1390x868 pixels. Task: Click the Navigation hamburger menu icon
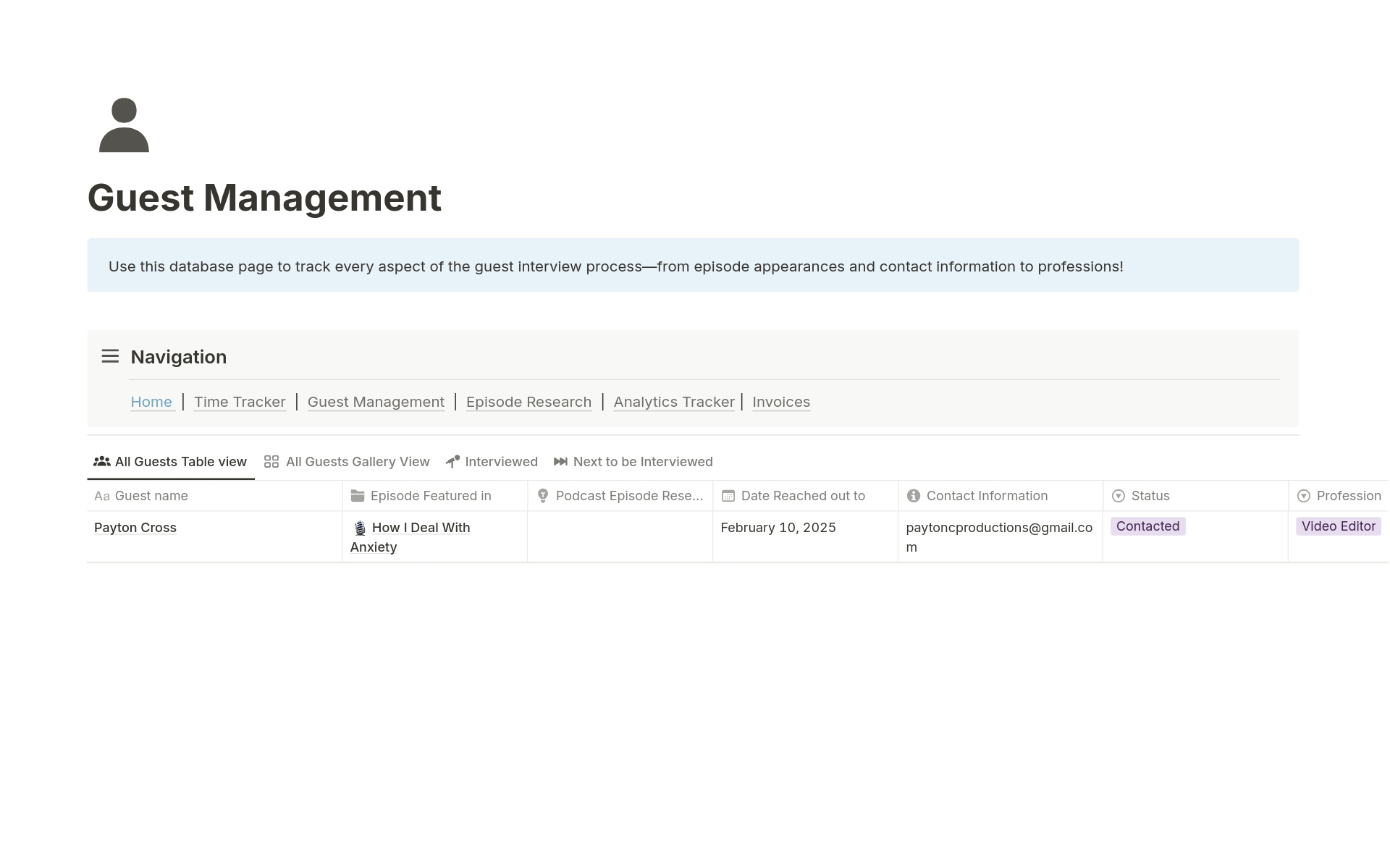pyautogui.click(x=110, y=356)
